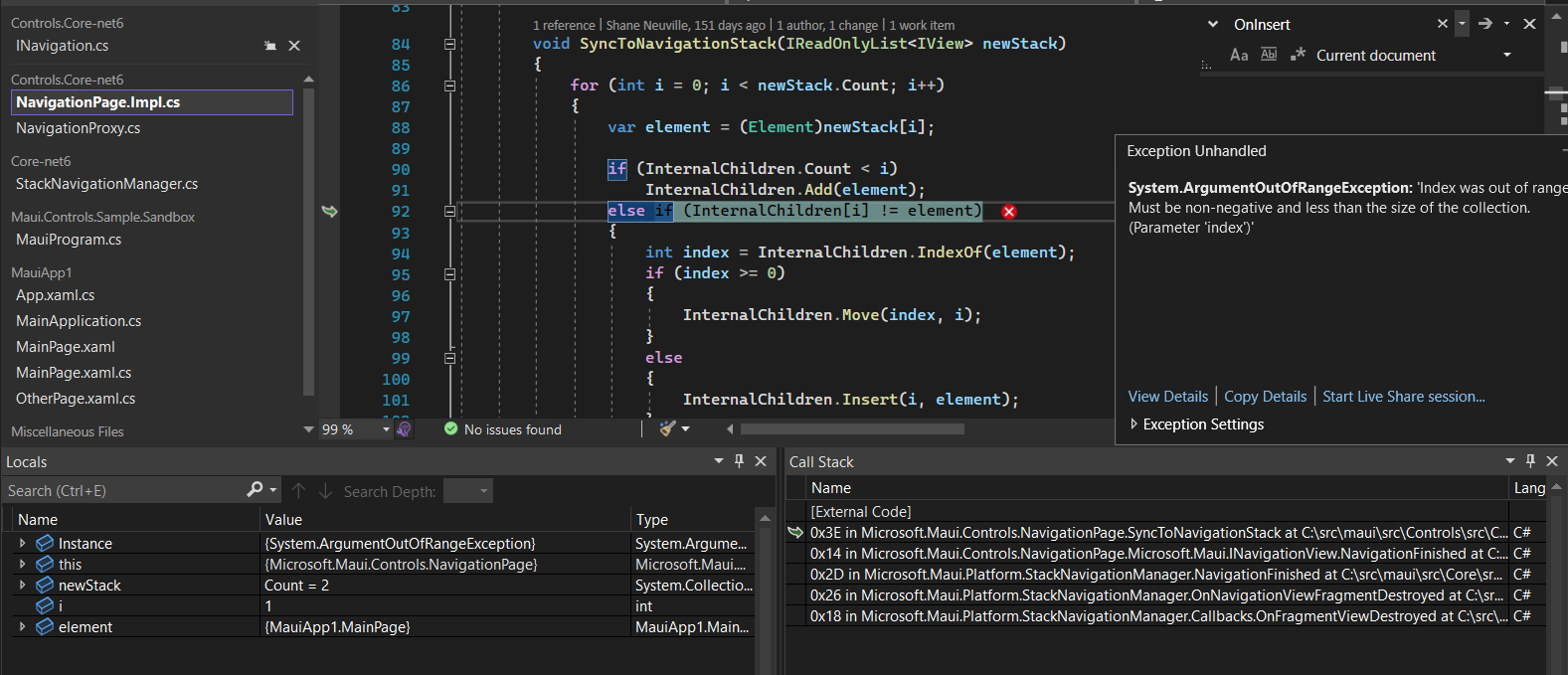Select the 'i' variable row in Locals

point(383,606)
